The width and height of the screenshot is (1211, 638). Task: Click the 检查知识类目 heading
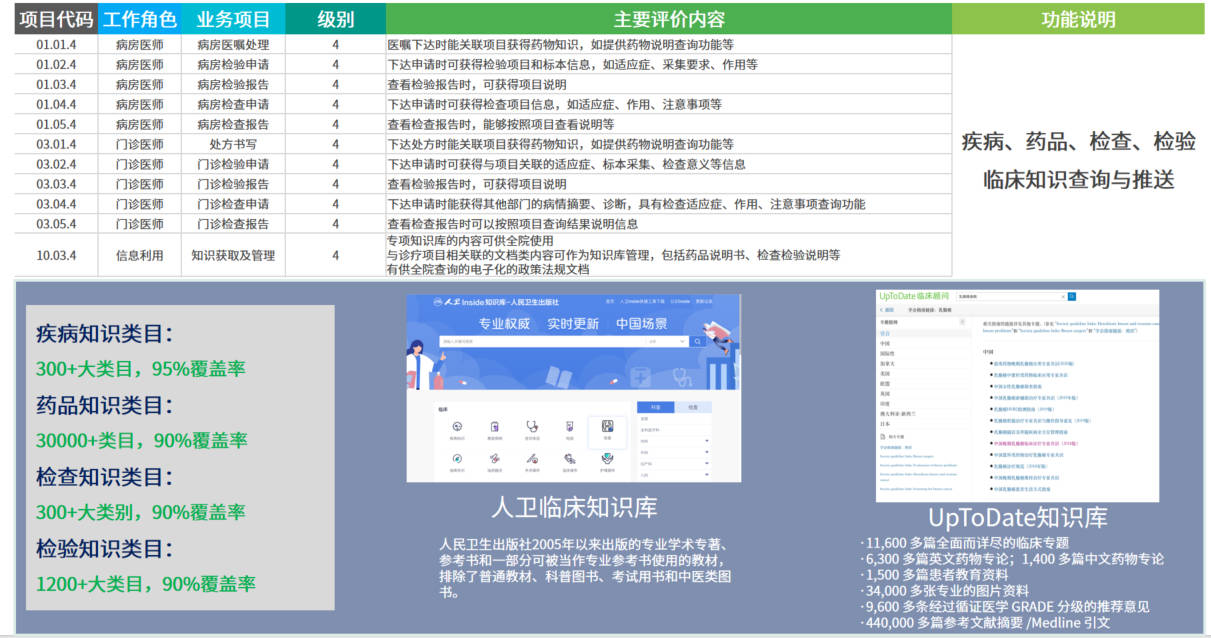[x=104, y=477]
